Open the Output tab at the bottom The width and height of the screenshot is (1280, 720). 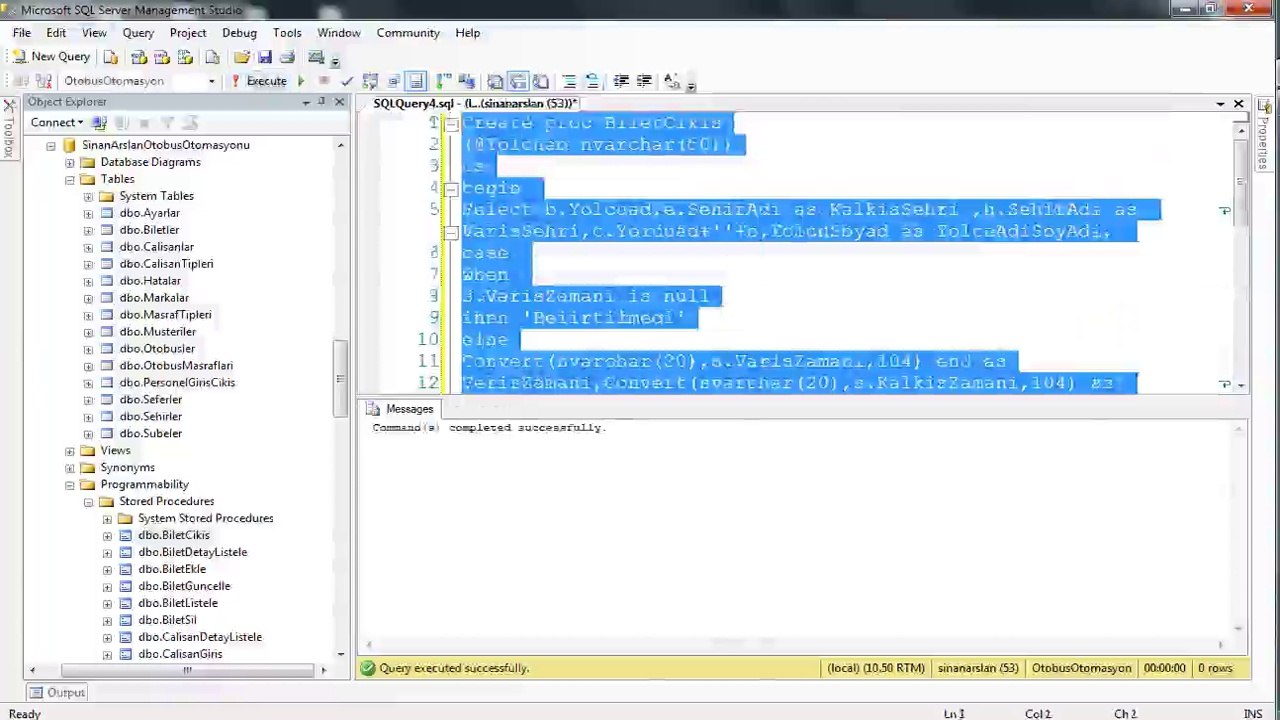click(57, 693)
